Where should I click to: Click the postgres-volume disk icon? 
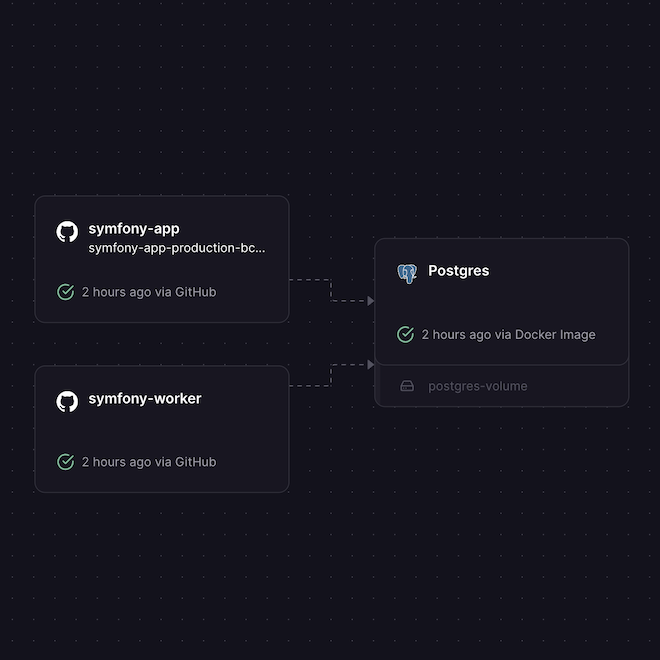pyautogui.click(x=407, y=386)
